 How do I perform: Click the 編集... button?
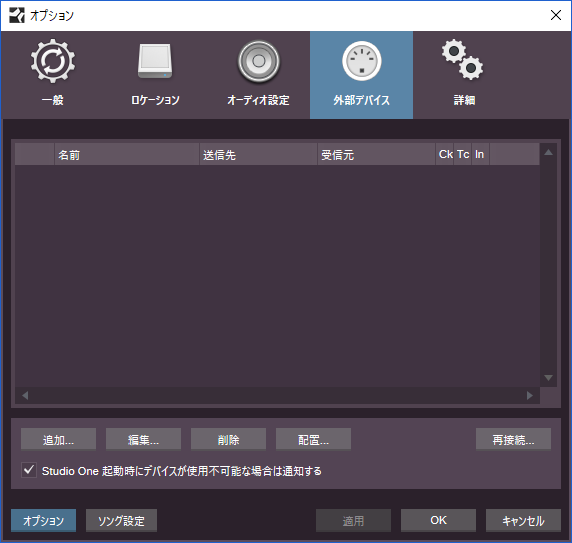143,439
